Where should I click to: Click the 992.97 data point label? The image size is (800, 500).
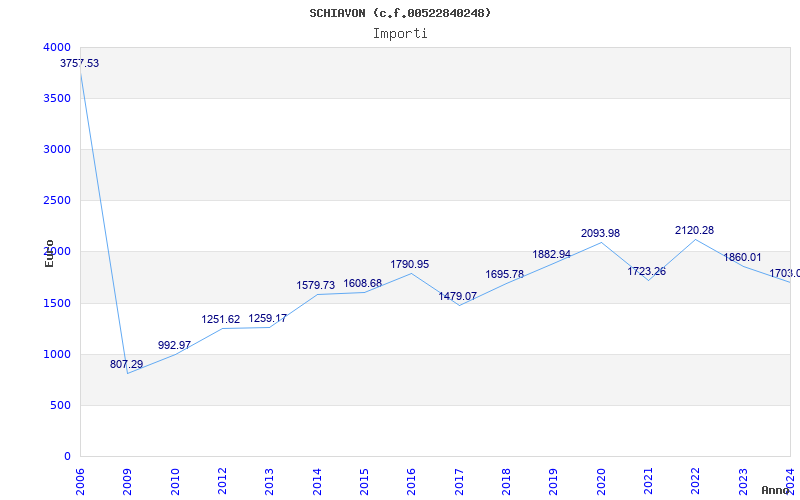(174, 345)
